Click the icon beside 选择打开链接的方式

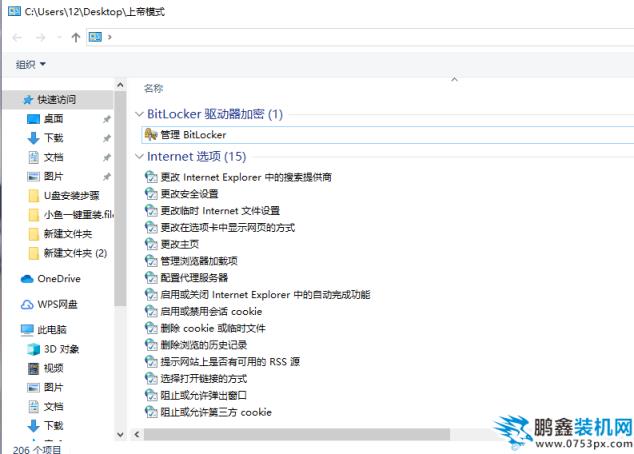coord(151,379)
